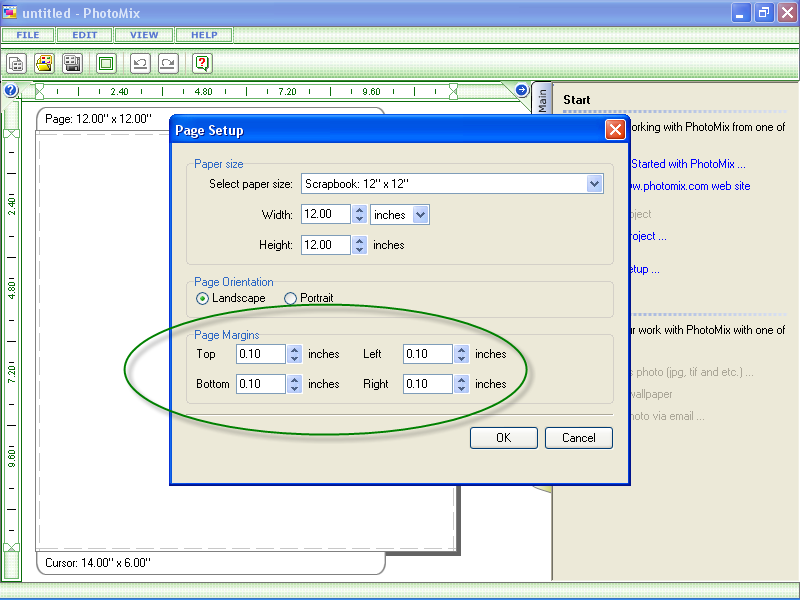The width and height of the screenshot is (800, 600).
Task: Save the project using the floppy icon
Action: [x=72, y=64]
